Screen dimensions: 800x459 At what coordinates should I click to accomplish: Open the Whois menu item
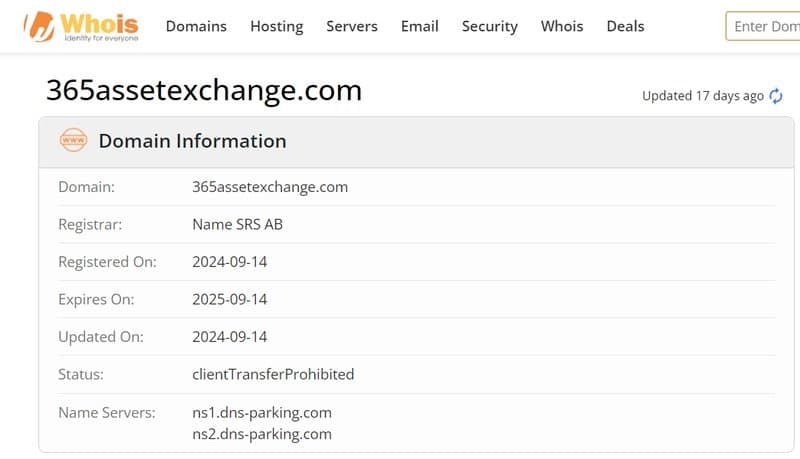coord(562,26)
